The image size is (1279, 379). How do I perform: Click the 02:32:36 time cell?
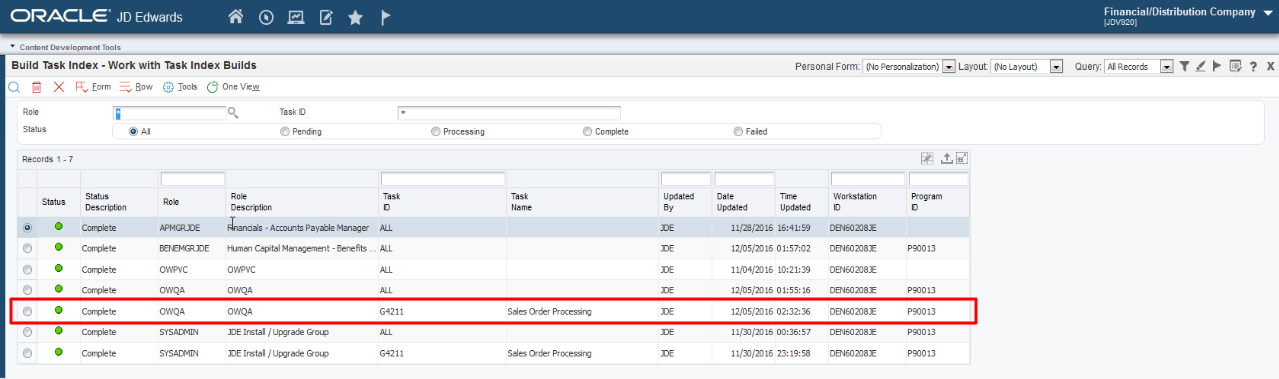coord(802,311)
